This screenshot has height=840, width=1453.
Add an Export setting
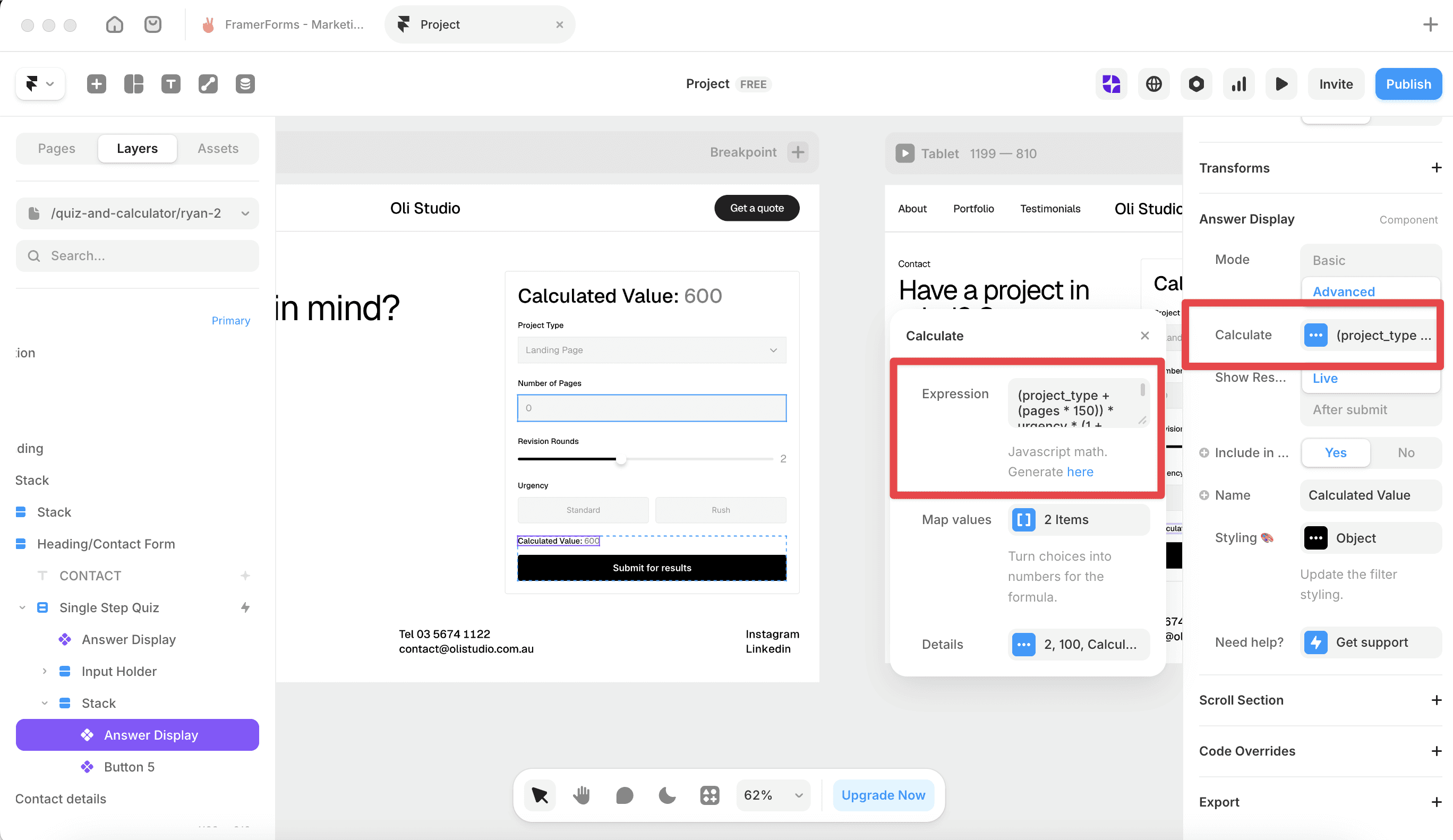pyautogui.click(x=1437, y=802)
